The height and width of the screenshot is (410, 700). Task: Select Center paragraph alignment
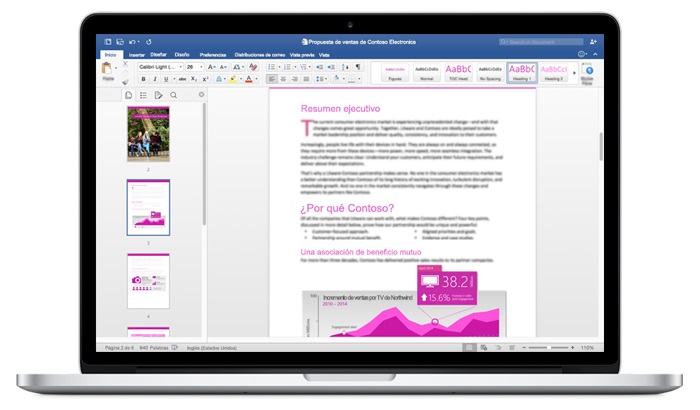tap(283, 79)
